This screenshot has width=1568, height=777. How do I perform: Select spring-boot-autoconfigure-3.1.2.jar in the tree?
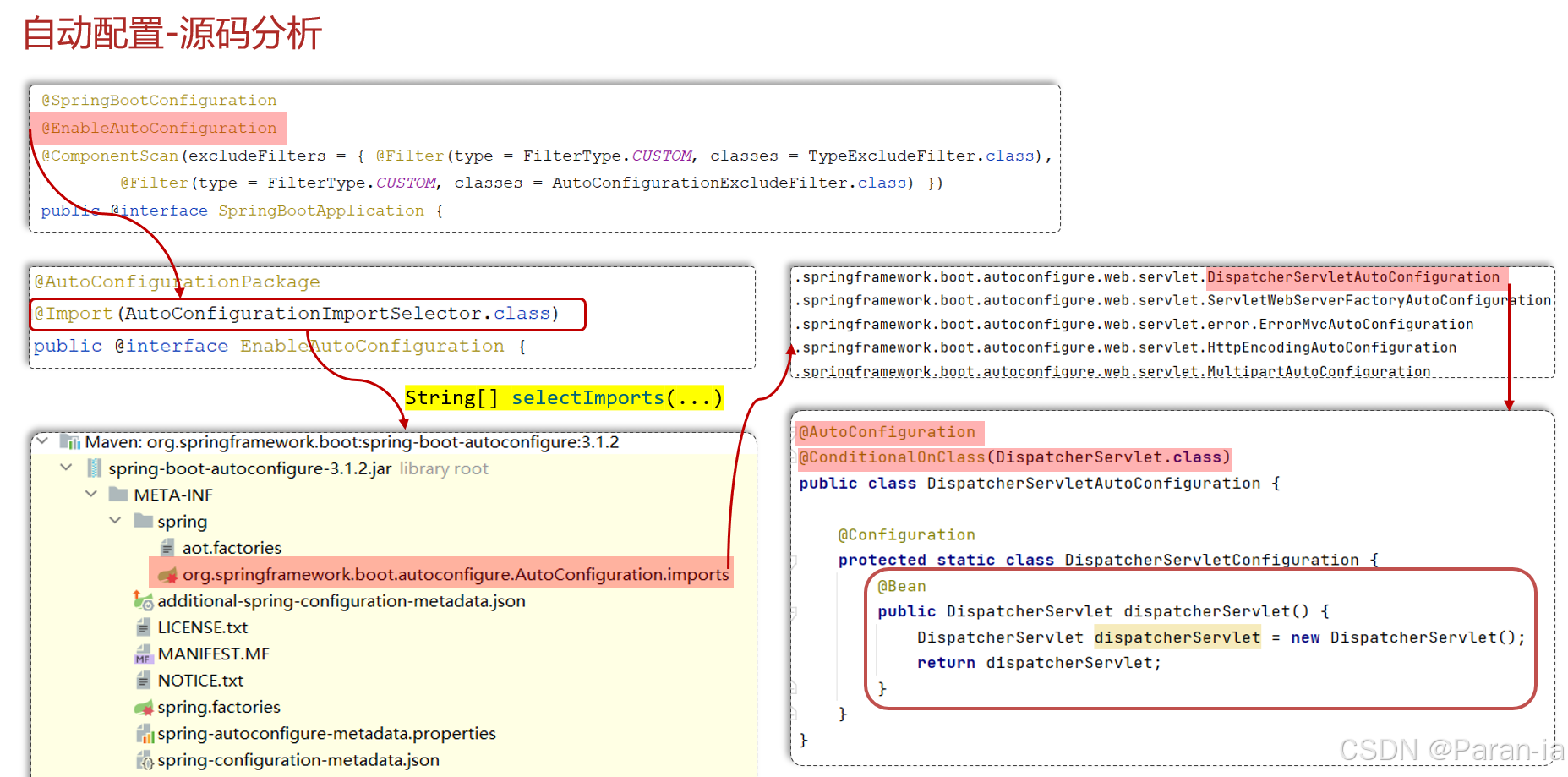pyautogui.click(x=249, y=468)
